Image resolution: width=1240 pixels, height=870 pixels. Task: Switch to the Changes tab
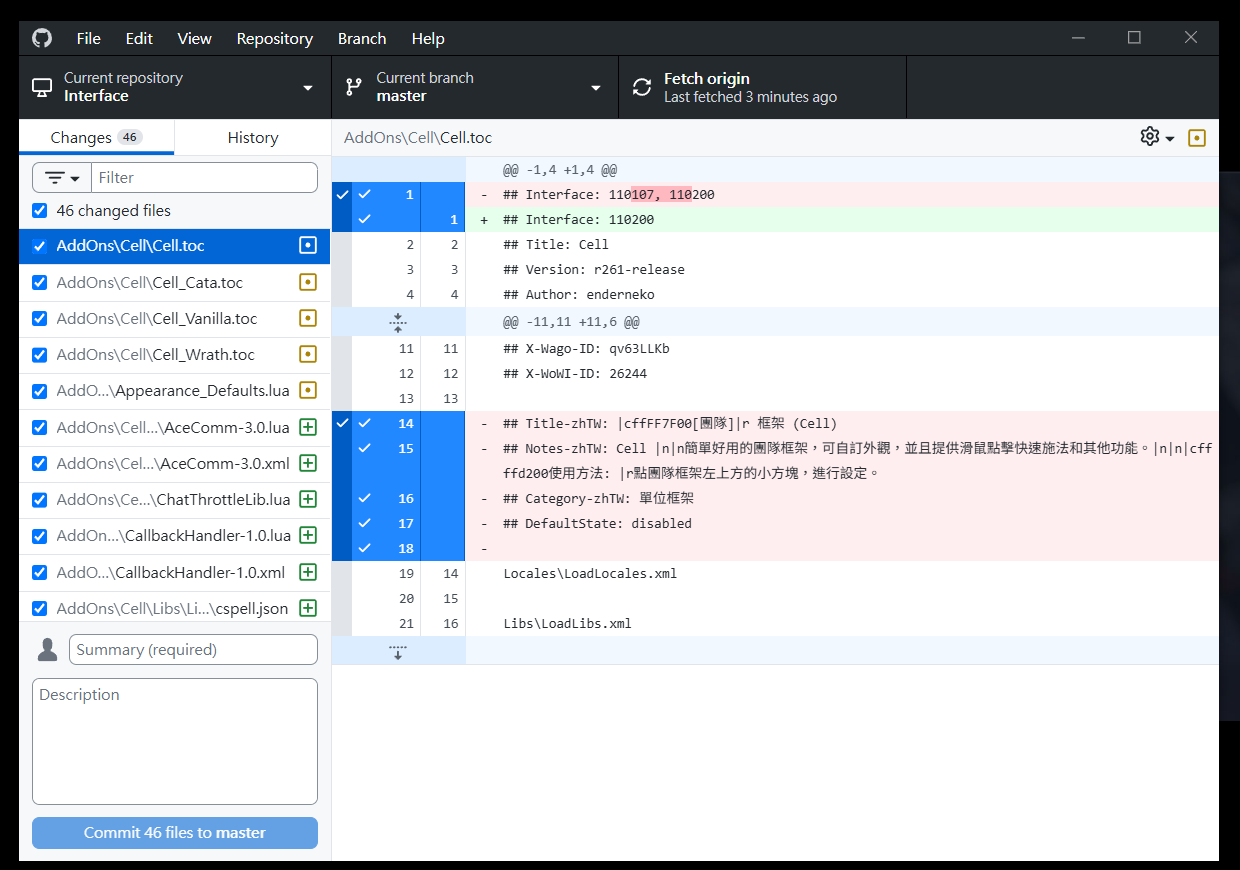click(x=96, y=137)
